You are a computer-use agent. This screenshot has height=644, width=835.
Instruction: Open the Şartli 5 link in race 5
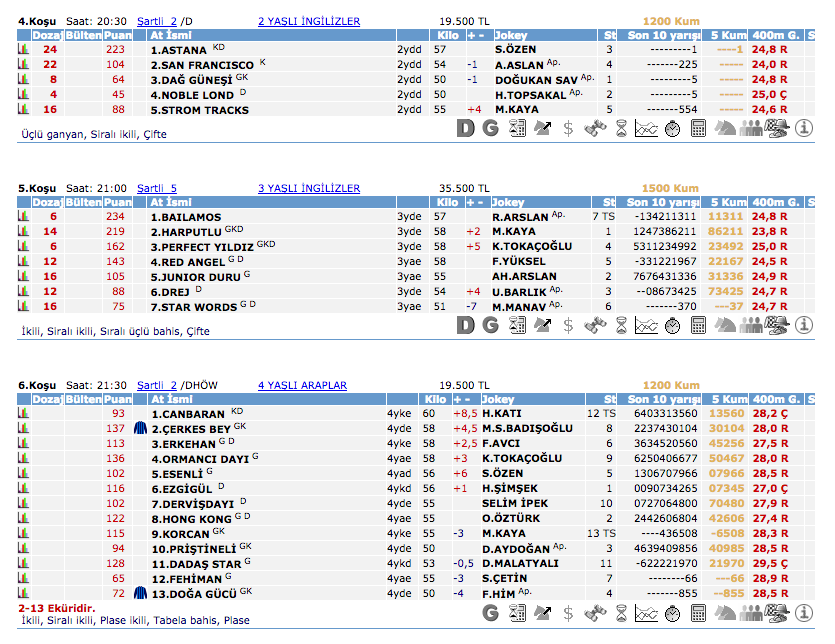[x=157, y=188]
